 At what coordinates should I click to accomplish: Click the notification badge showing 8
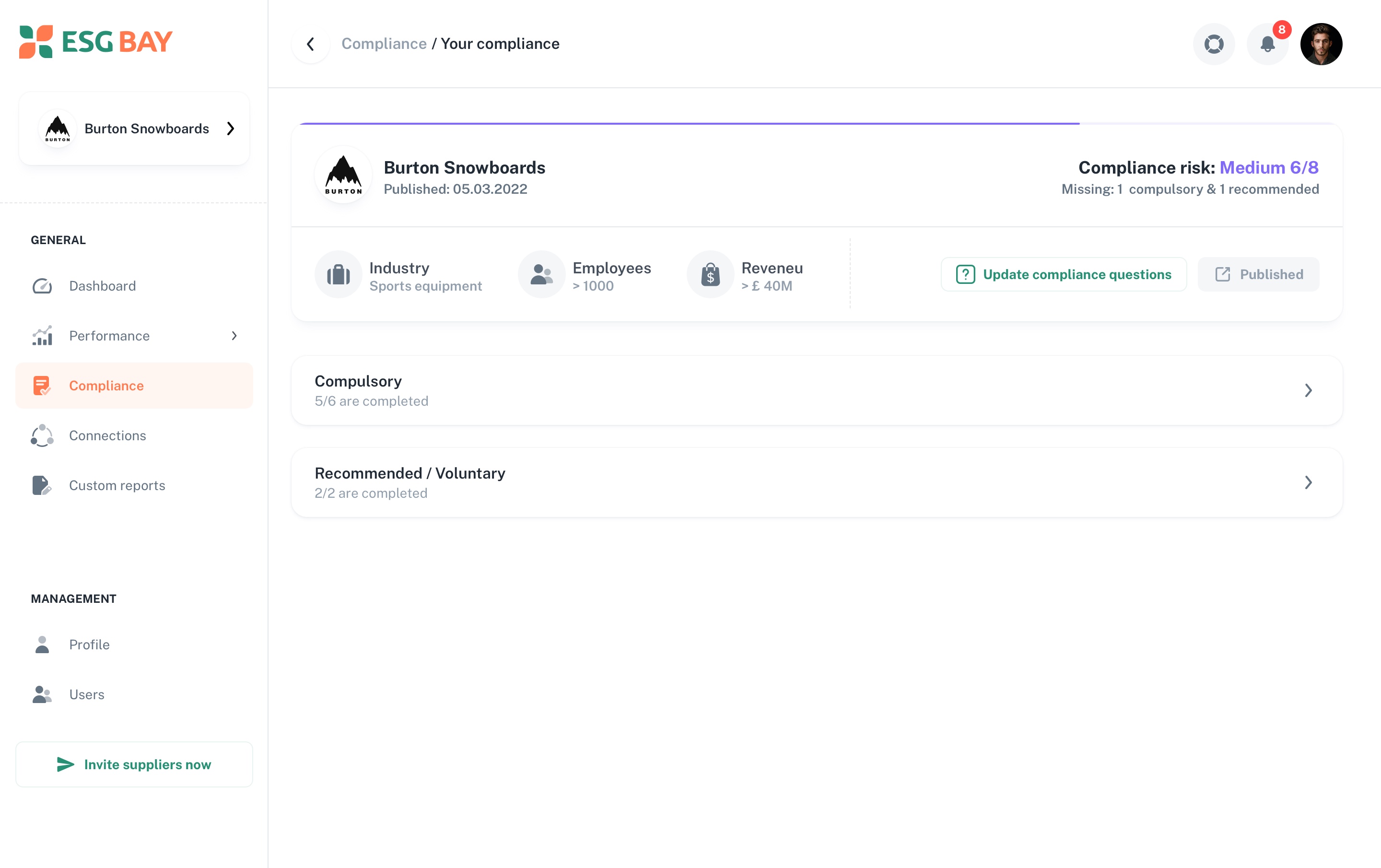click(1282, 29)
